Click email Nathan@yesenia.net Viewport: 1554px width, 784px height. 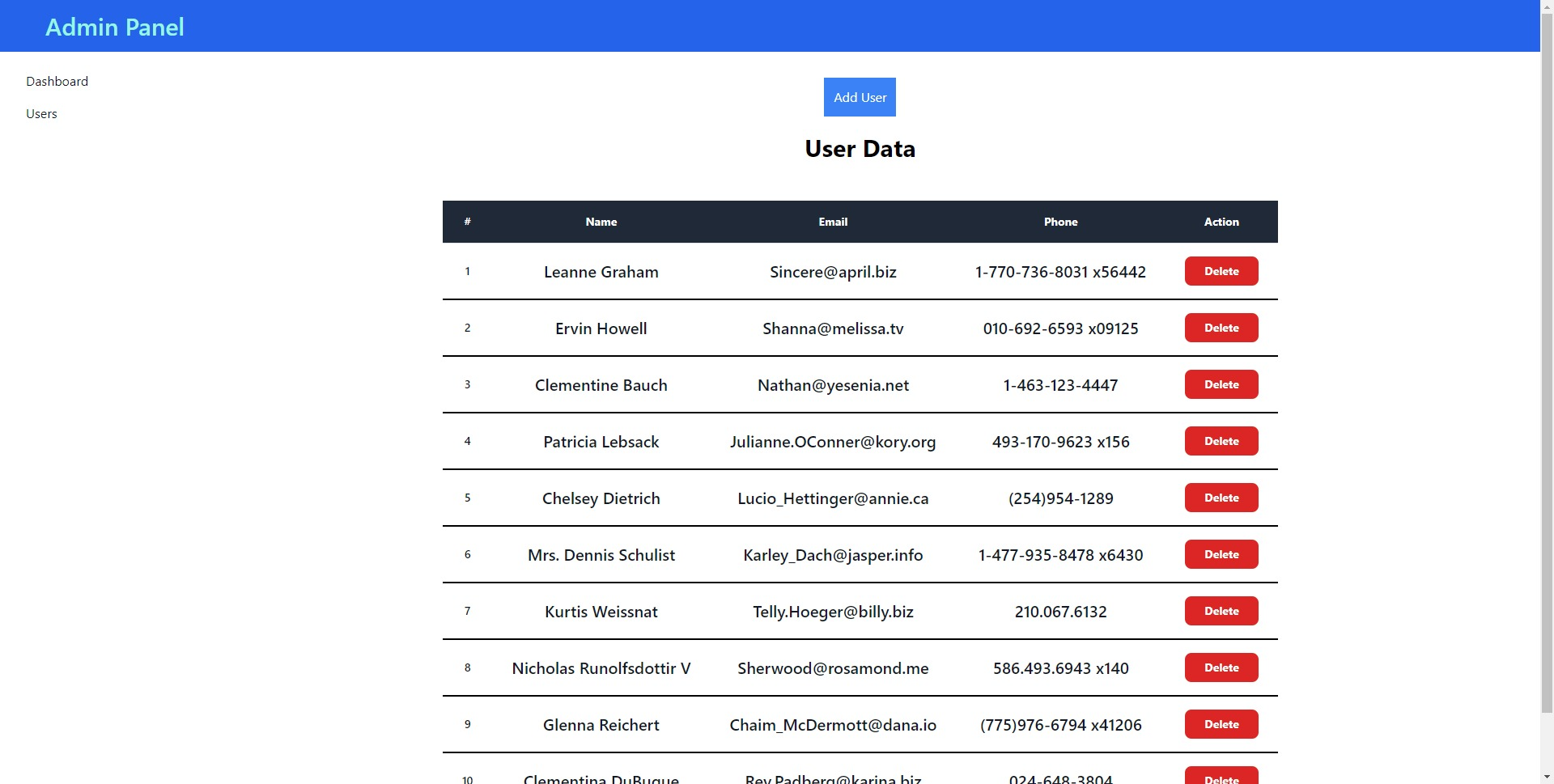pos(833,385)
